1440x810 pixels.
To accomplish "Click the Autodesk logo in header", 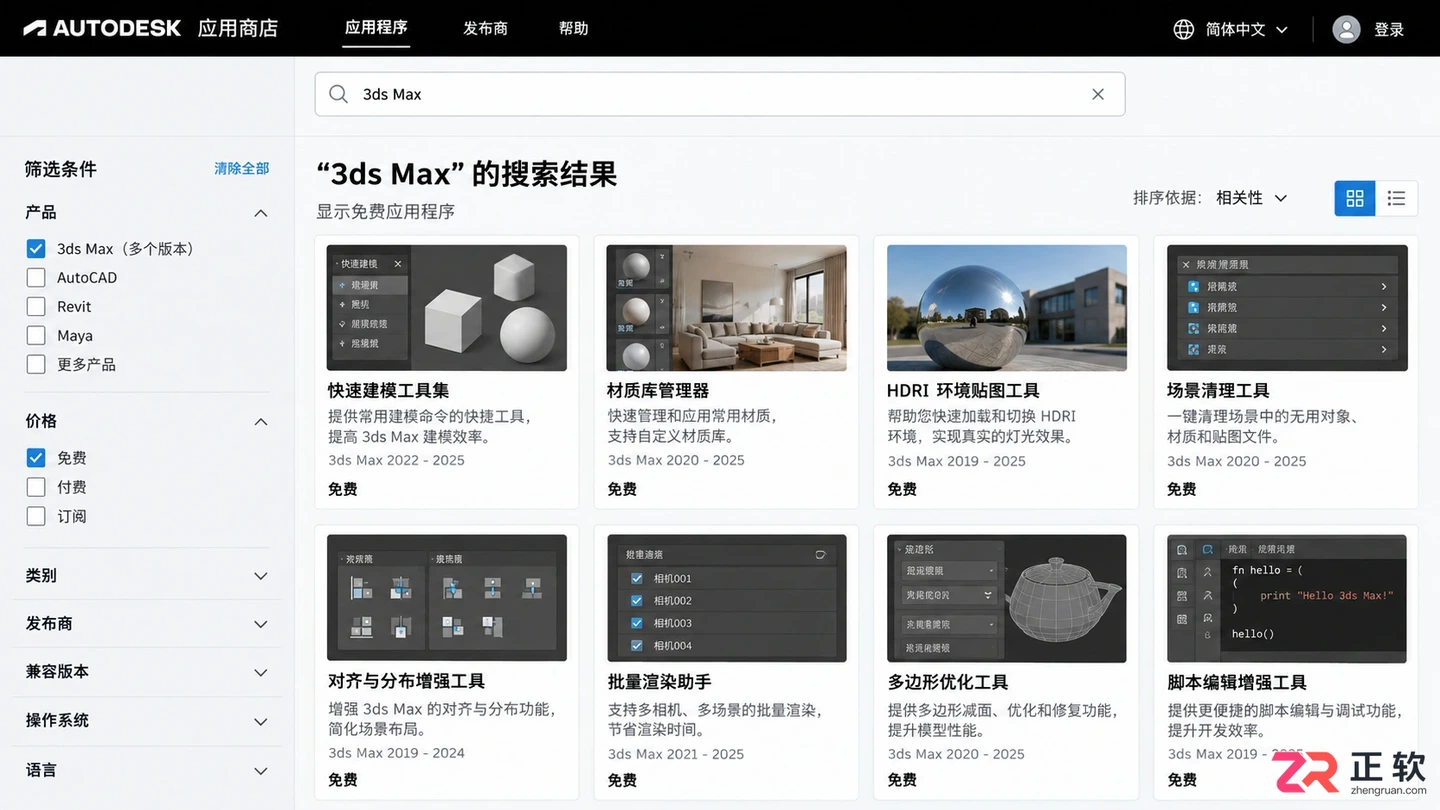I will tap(101, 28).
